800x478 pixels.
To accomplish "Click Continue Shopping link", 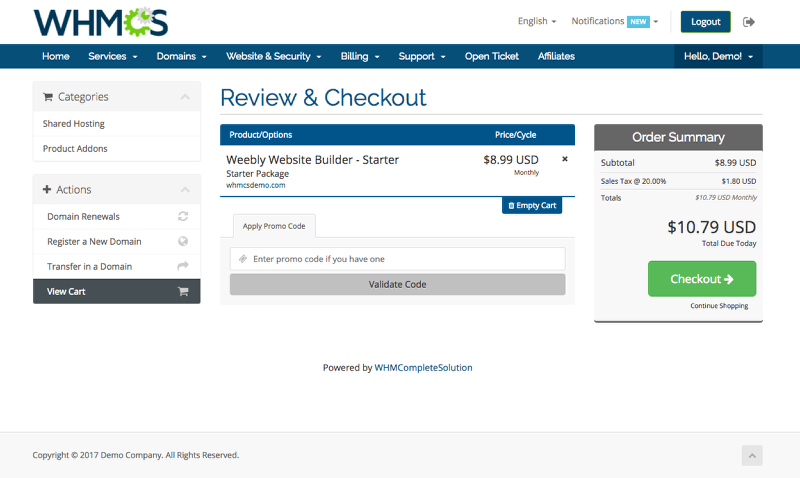I will tap(719, 306).
